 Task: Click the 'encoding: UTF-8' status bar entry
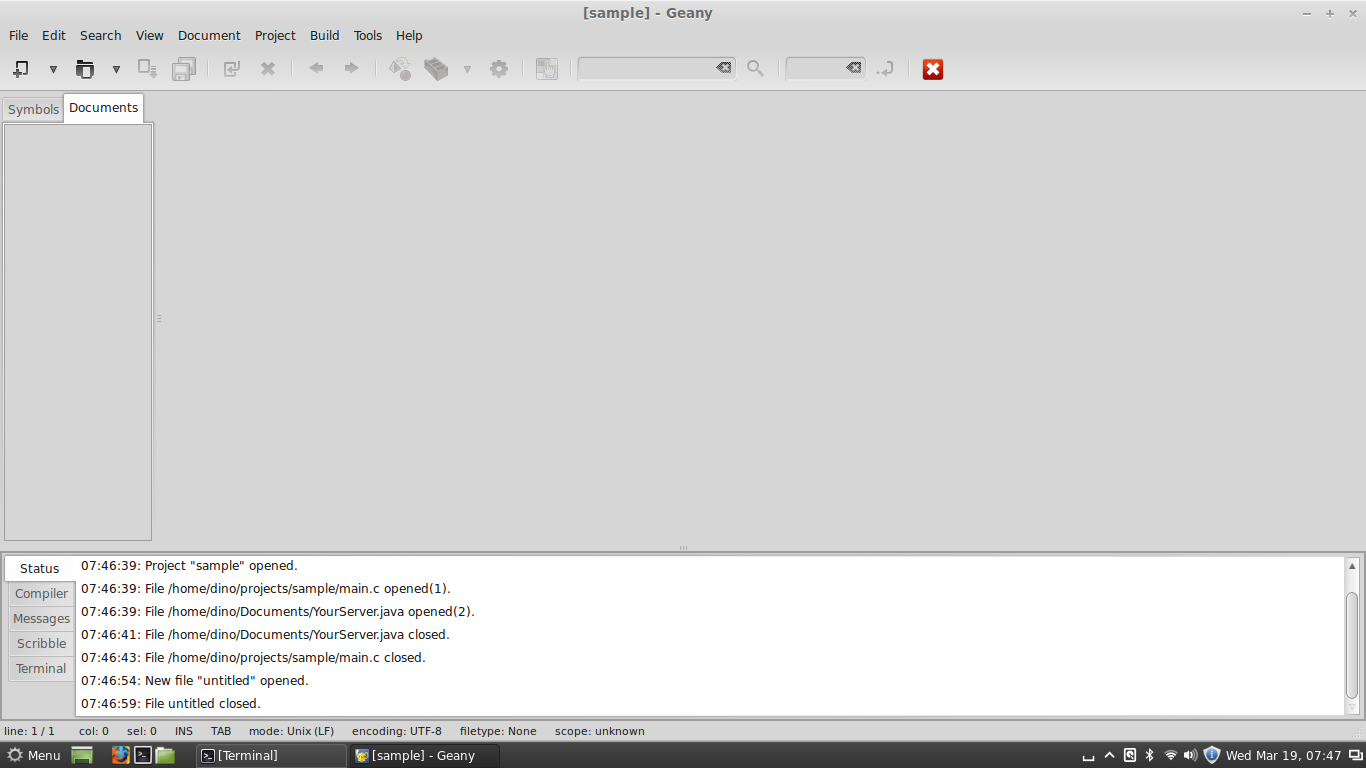pos(397,731)
